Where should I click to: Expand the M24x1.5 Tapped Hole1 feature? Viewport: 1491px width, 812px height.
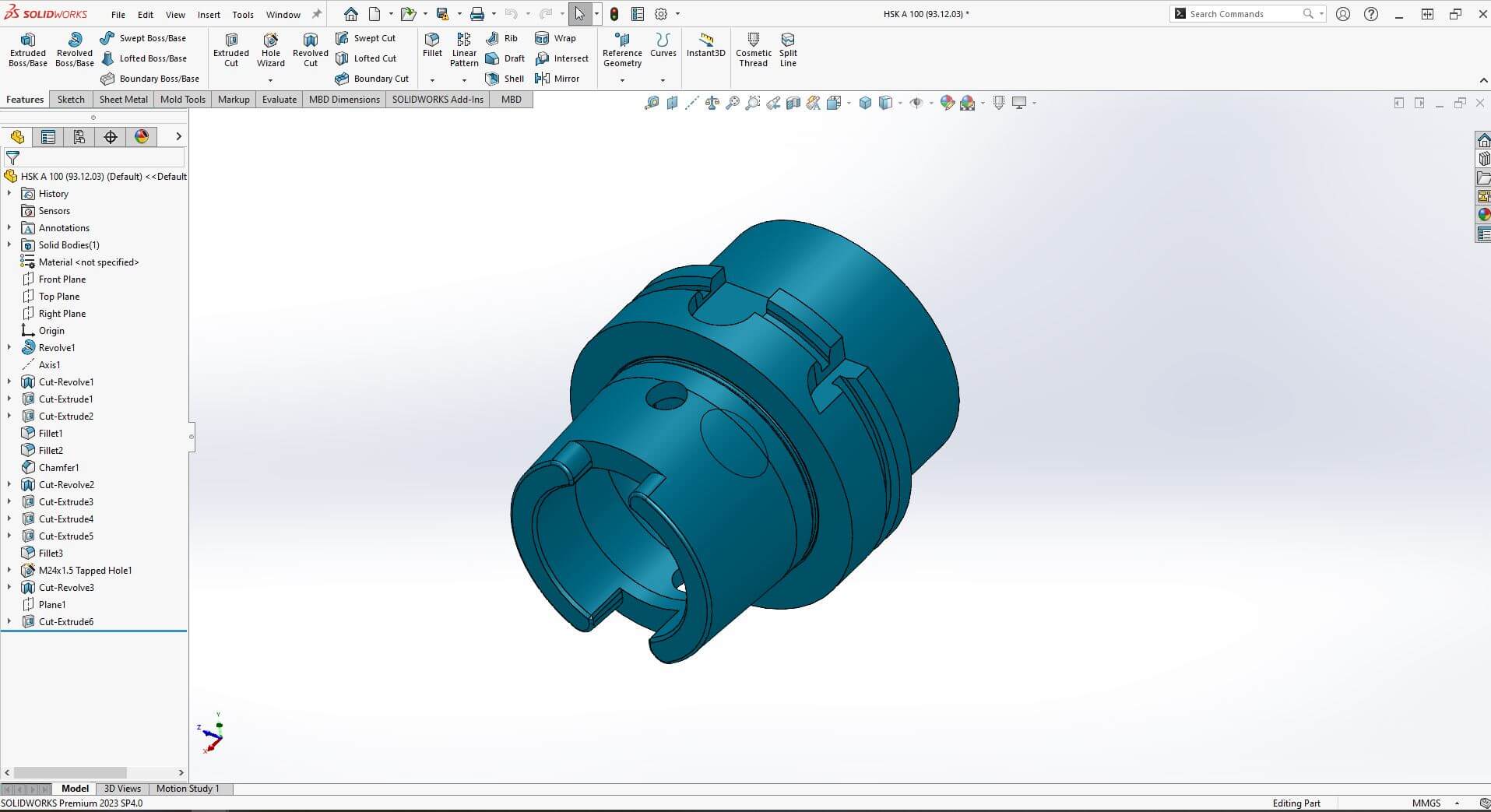click(x=9, y=571)
